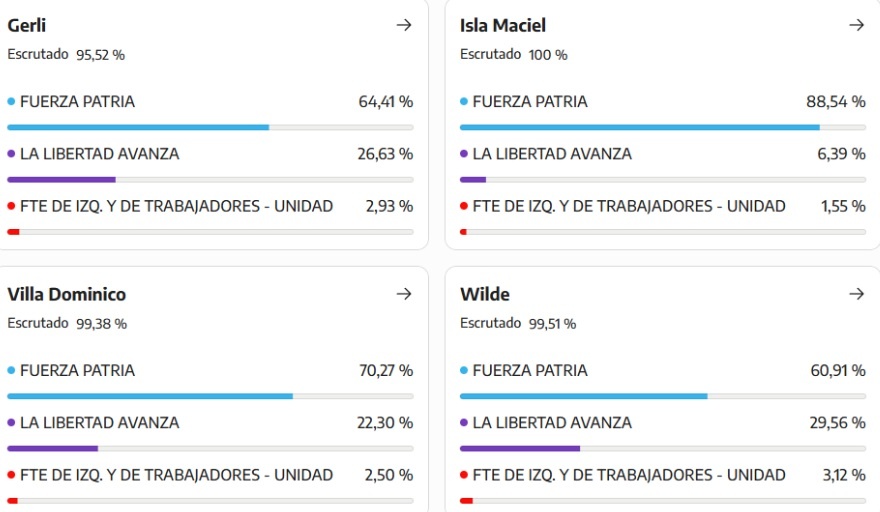This screenshot has width=880, height=512.
Task: Click blue dot beside Fuerza Patria in Gerli
Action: tap(11, 102)
